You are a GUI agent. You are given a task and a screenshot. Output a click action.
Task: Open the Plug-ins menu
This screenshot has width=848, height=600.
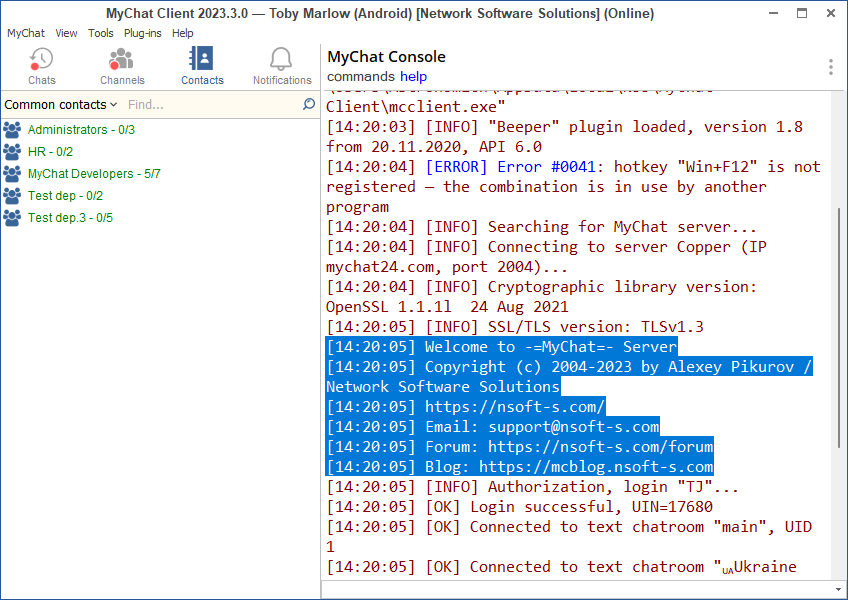142,32
